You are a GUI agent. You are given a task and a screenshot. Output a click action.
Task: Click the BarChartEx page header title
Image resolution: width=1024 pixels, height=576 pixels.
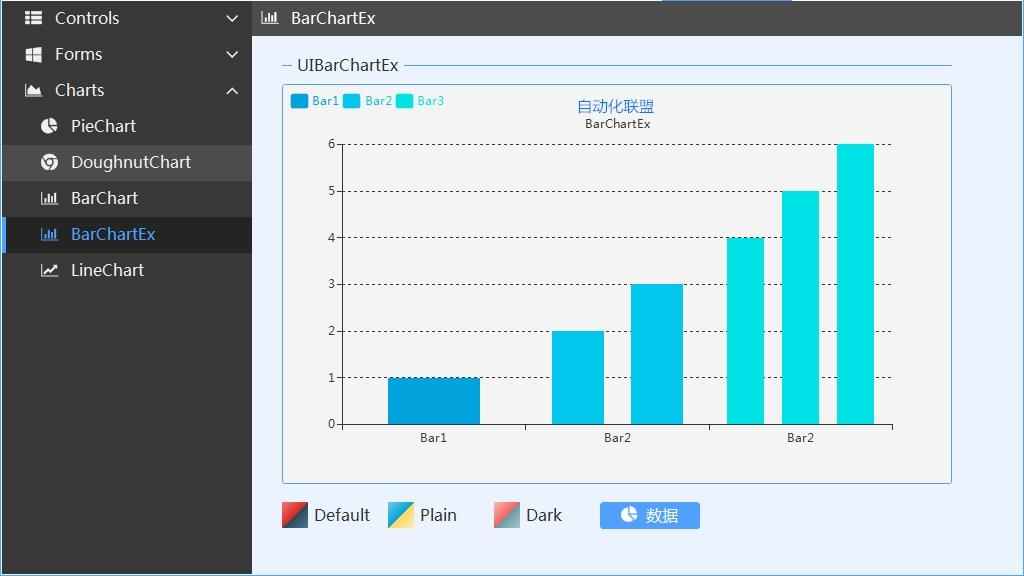click(x=333, y=18)
